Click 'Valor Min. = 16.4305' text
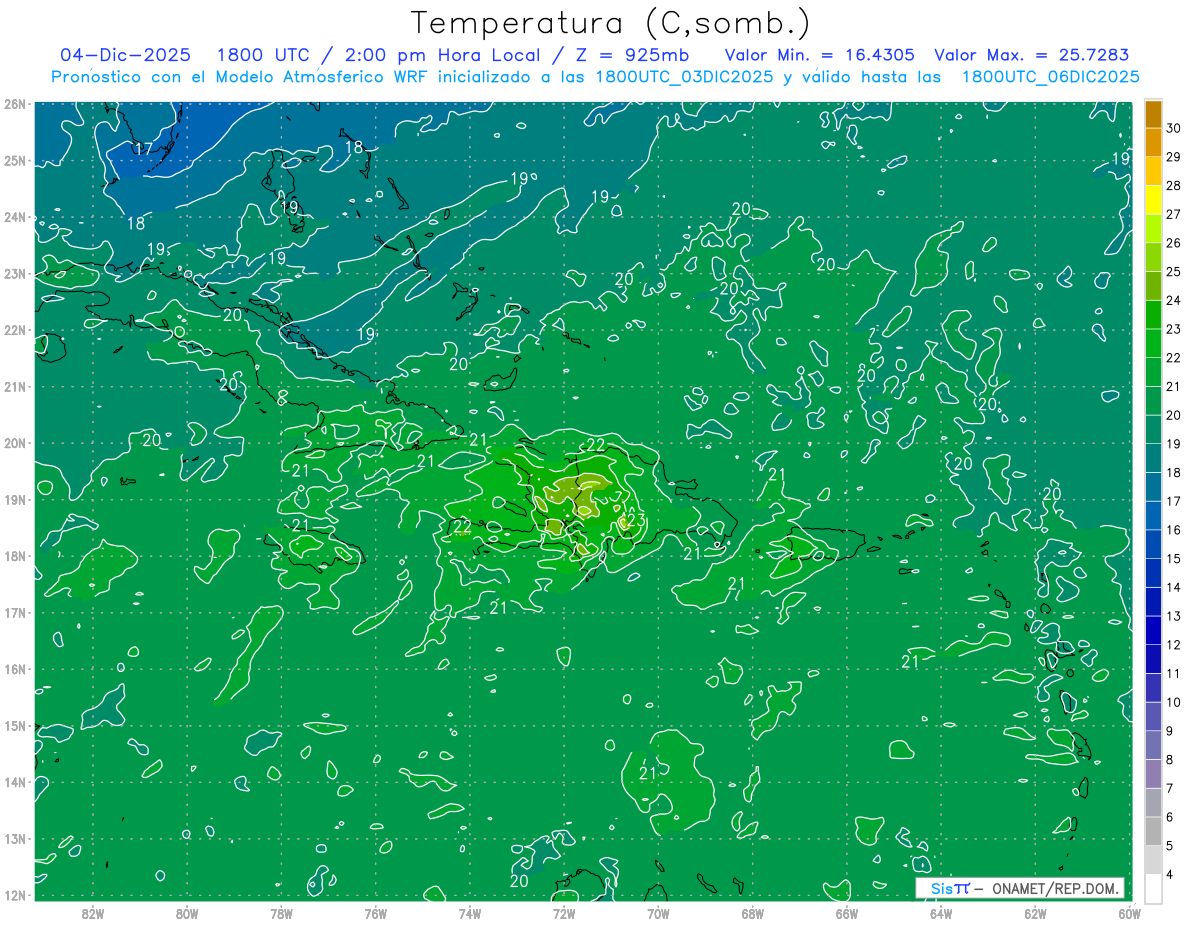This screenshot has height=927, width=1200. (x=819, y=55)
